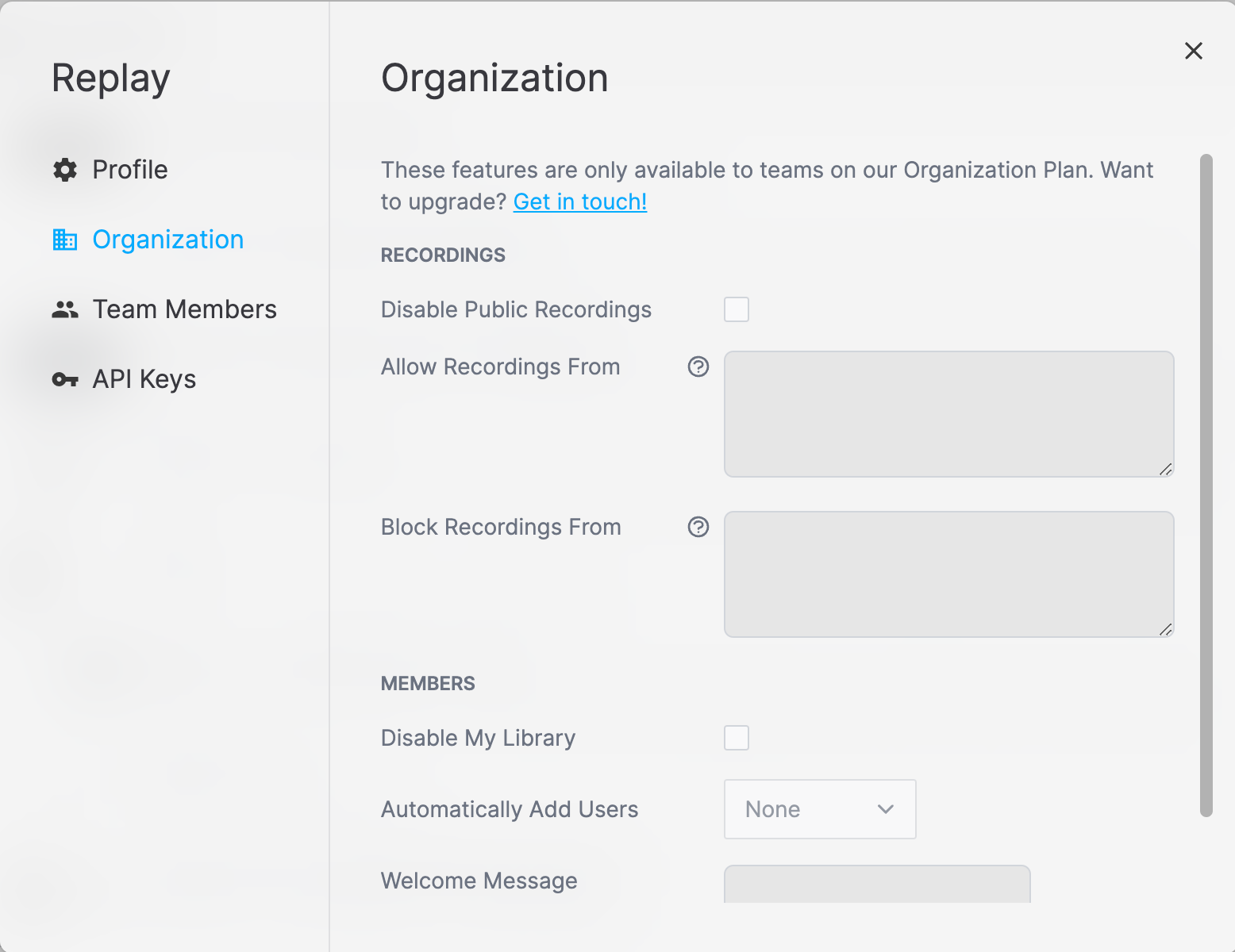Click the Allow Recordings From label

point(500,367)
